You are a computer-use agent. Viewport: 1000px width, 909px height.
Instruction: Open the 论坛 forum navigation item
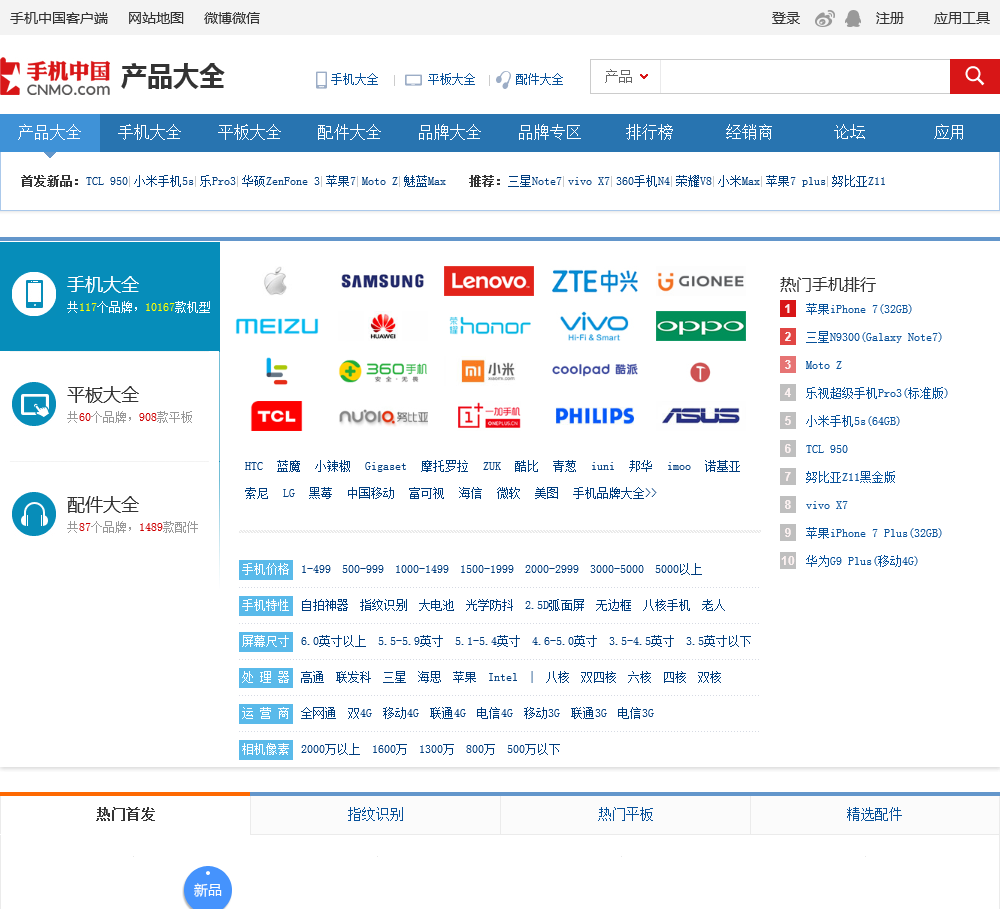(849, 133)
